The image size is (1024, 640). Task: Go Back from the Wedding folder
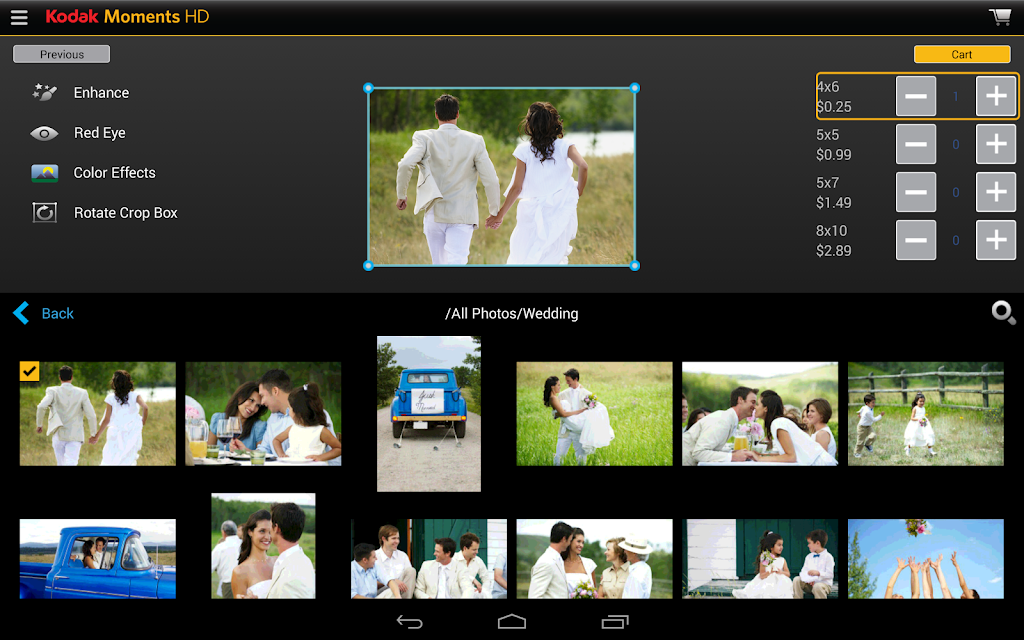coord(43,313)
